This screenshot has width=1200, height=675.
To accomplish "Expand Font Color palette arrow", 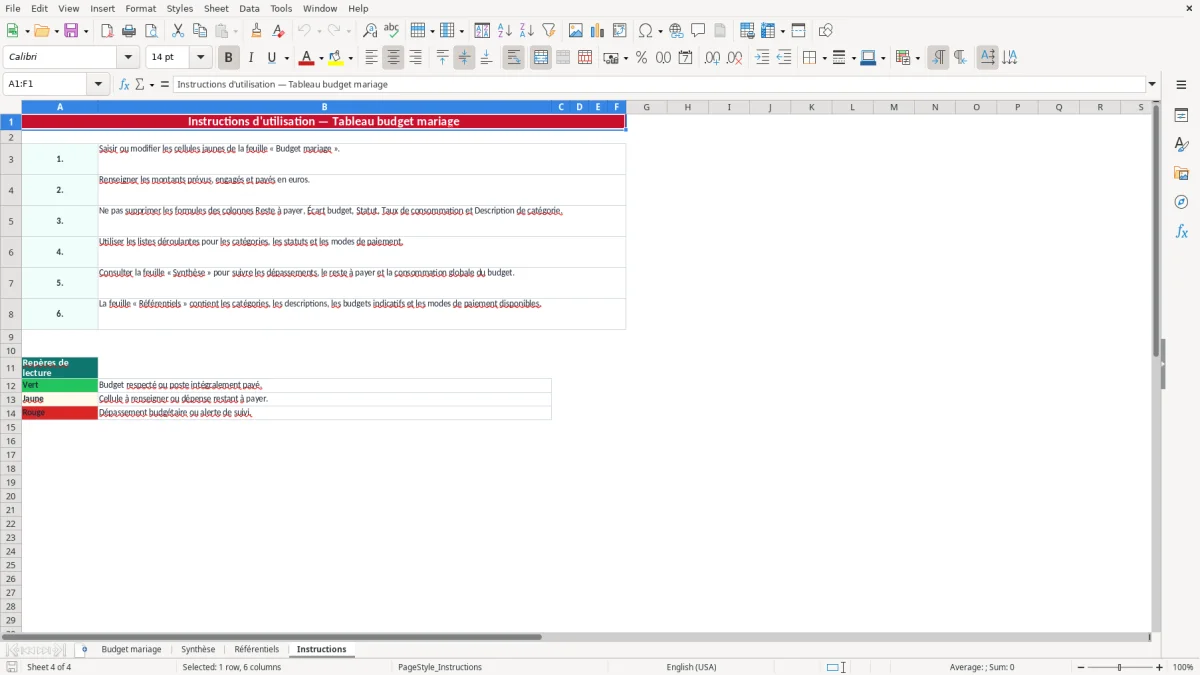I will tap(321, 59).
